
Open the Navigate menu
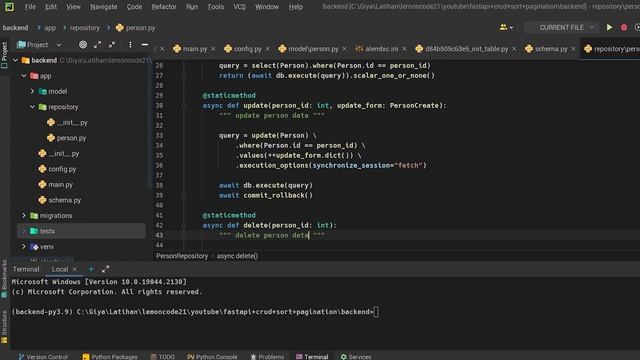pos(104,7)
